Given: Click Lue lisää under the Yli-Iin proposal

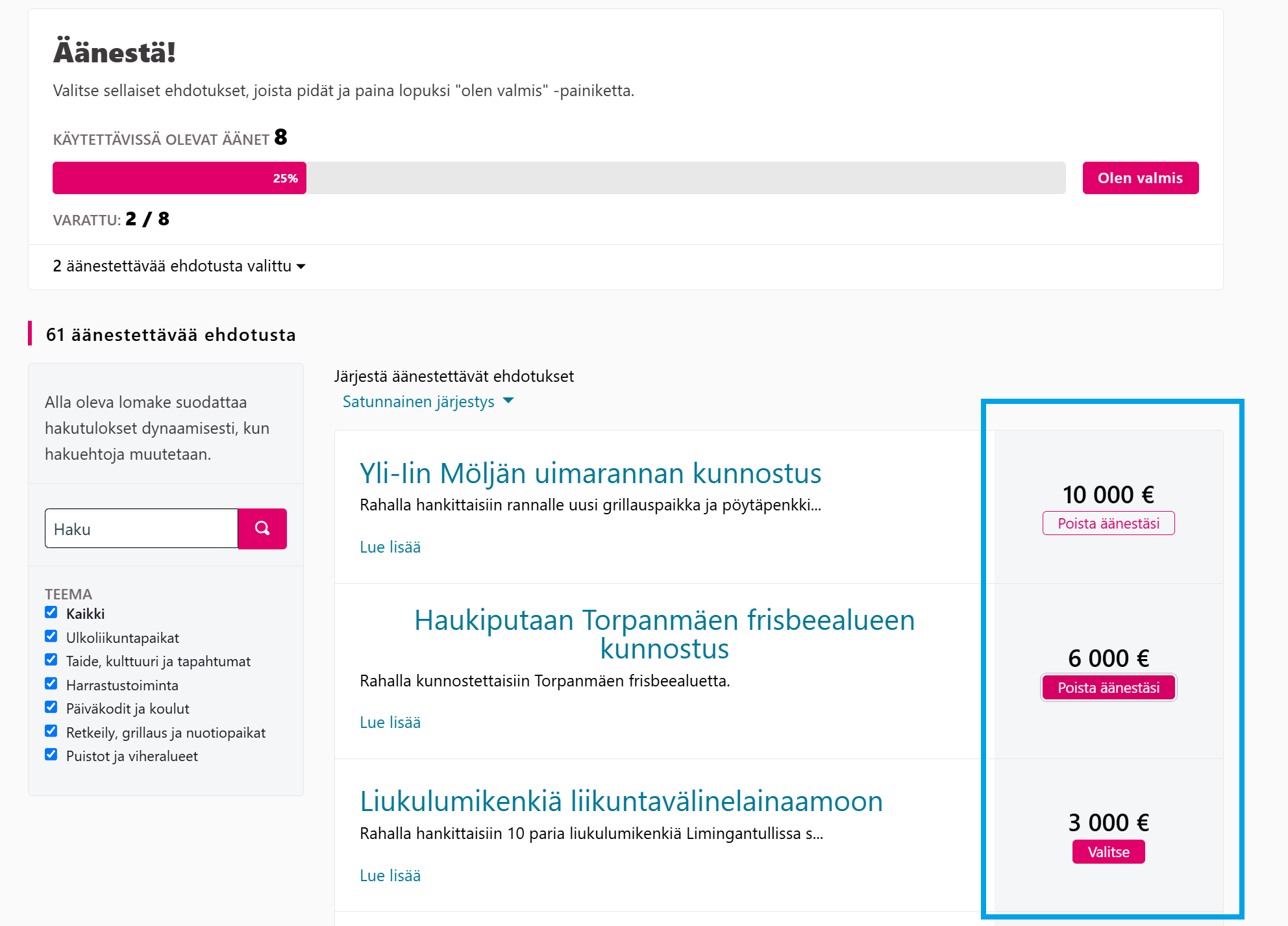Looking at the screenshot, I should (x=390, y=547).
